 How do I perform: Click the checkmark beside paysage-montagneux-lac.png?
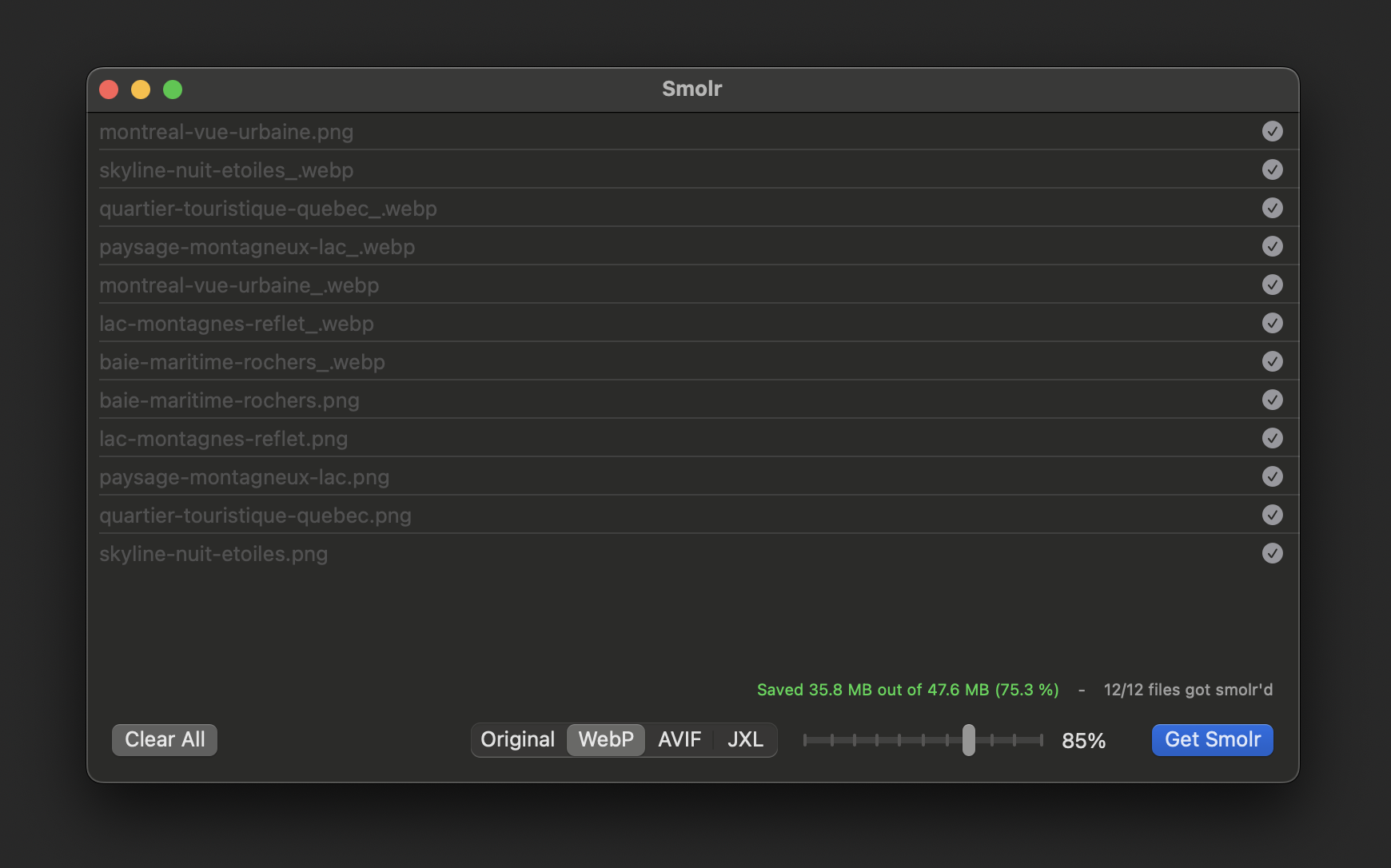point(1273,476)
